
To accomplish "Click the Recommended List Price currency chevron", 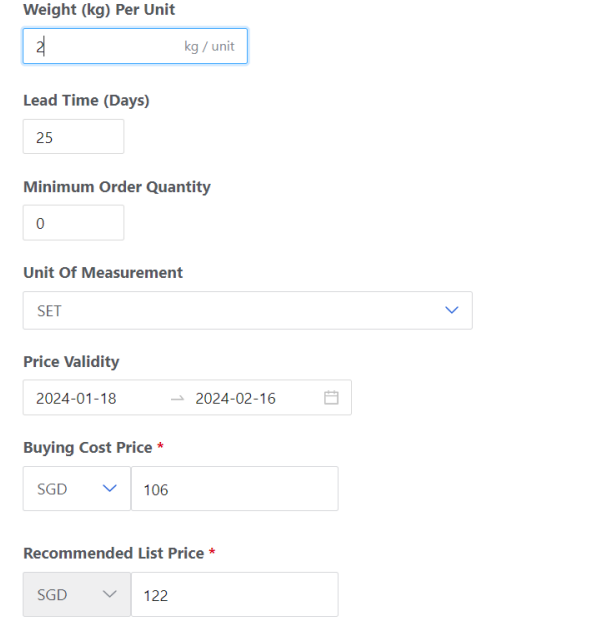I will (109, 594).
